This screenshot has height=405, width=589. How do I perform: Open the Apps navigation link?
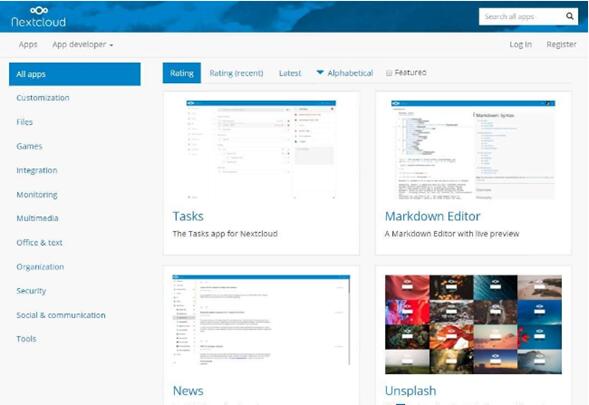point(28,44)
